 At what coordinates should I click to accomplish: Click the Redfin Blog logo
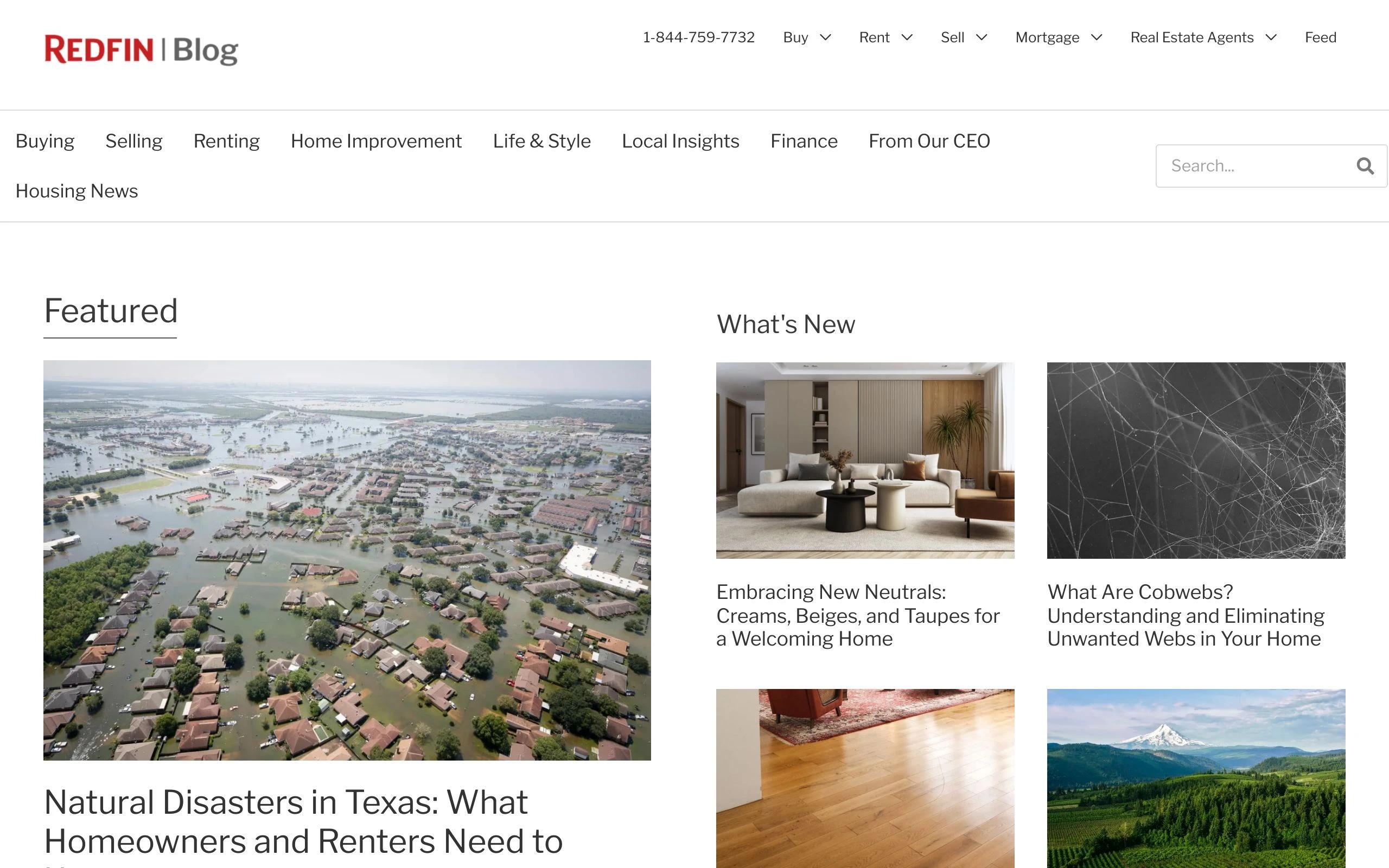(141, 49)
